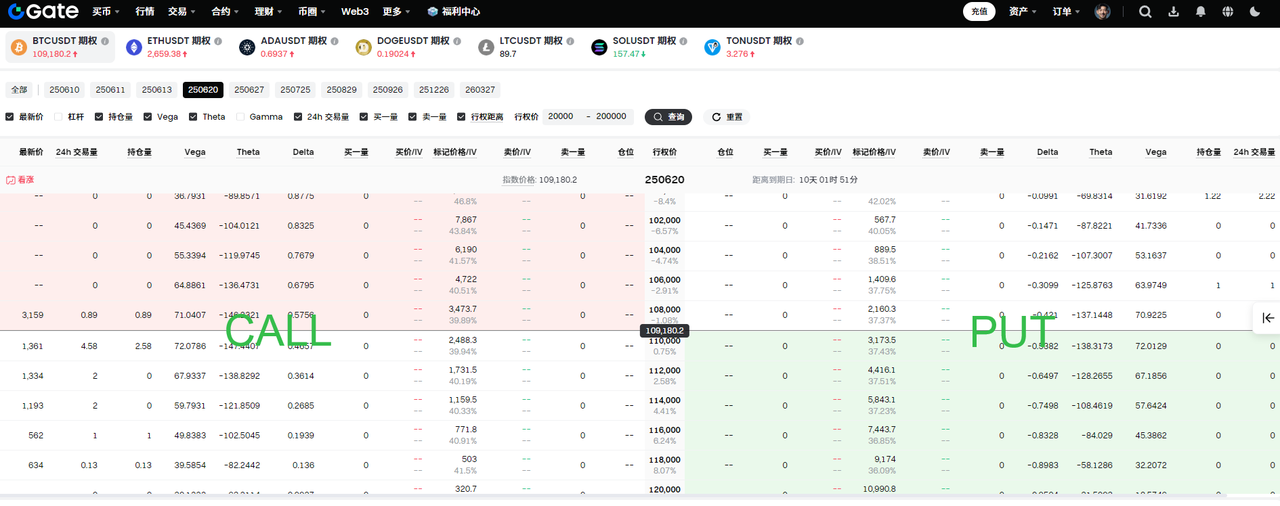Open the notifications bell
This screenshot has width=1280, height=506.
(x=1200, y=12)
